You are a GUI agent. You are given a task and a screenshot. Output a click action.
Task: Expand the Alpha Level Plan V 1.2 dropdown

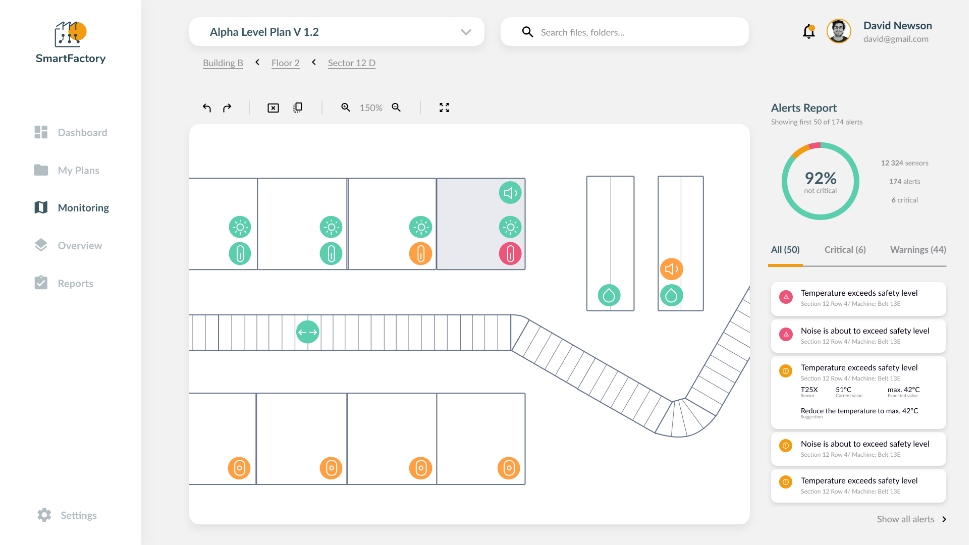coord(336,32)
